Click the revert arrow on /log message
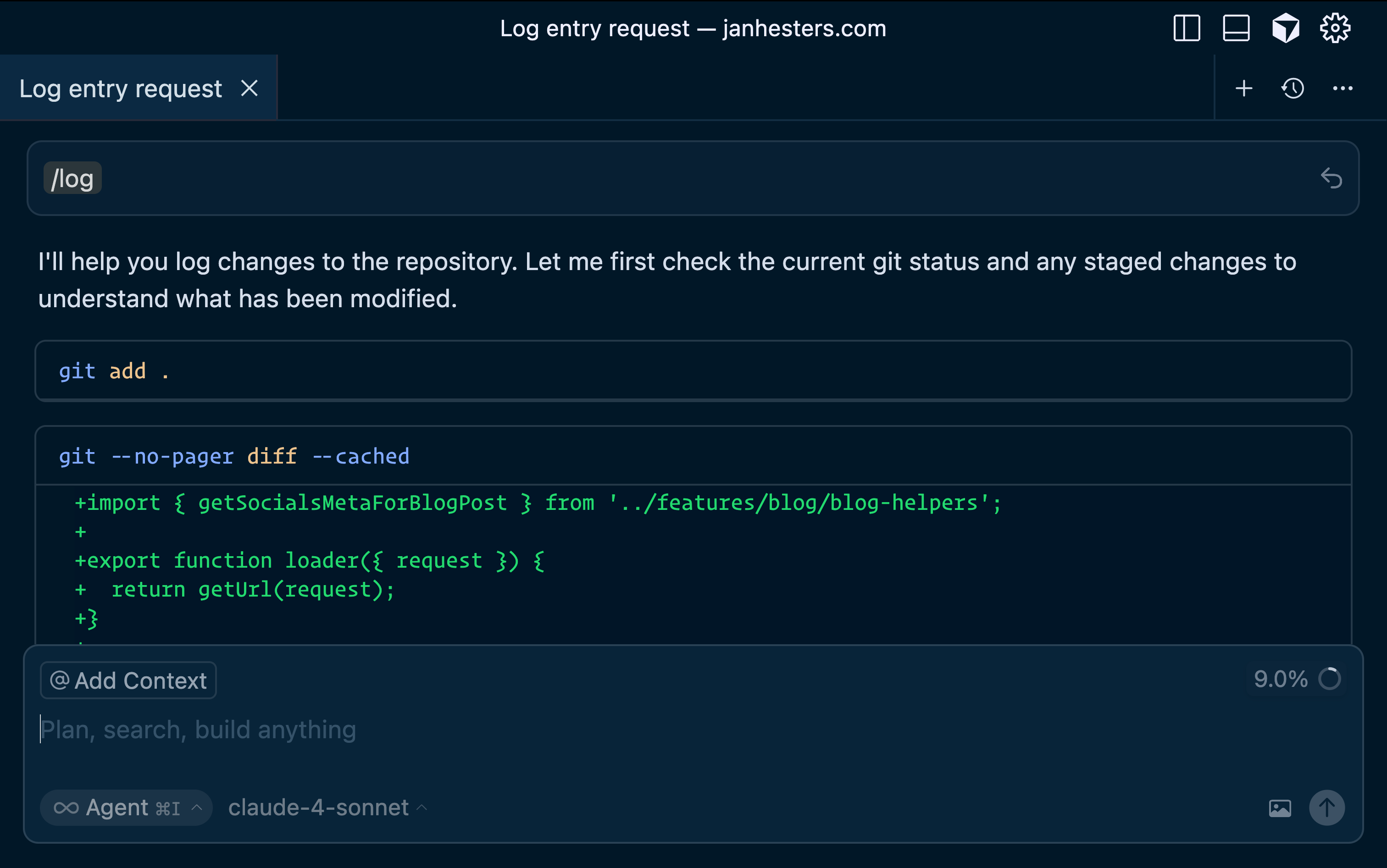 [1331, 178]
